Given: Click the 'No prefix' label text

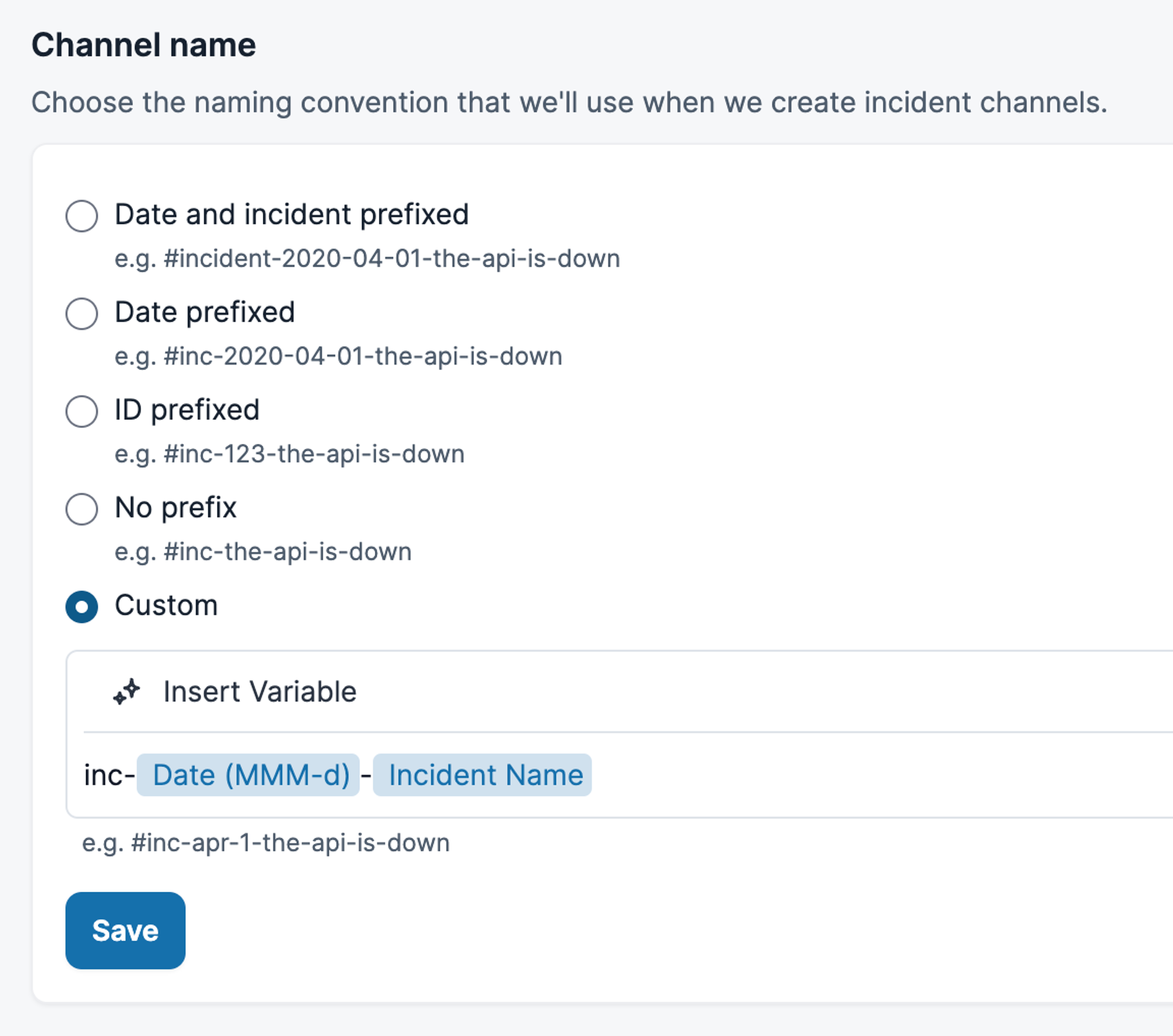Looking at the screenshot, I should (175, 508).
